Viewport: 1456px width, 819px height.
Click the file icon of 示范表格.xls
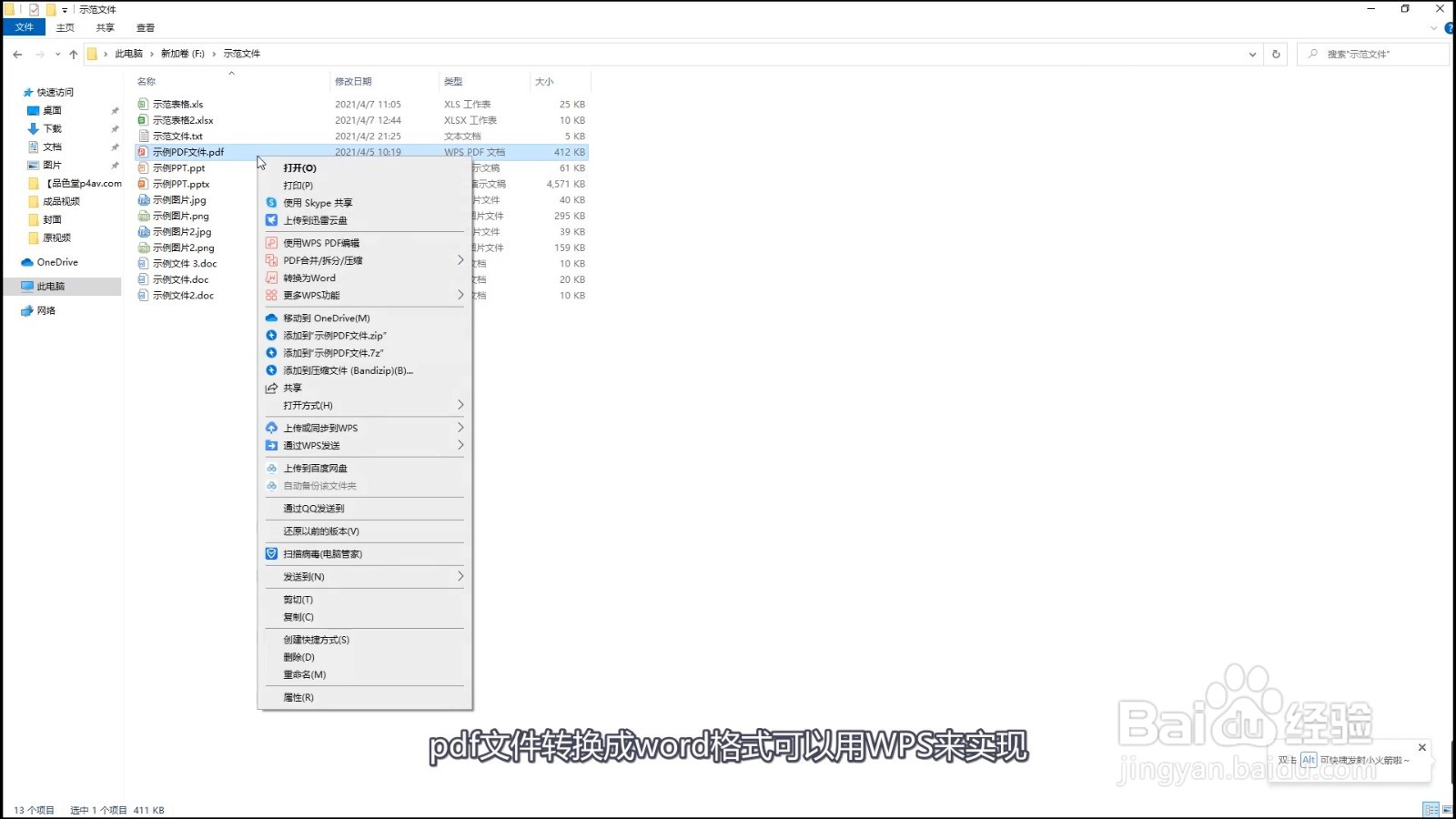tap(143, 104)
